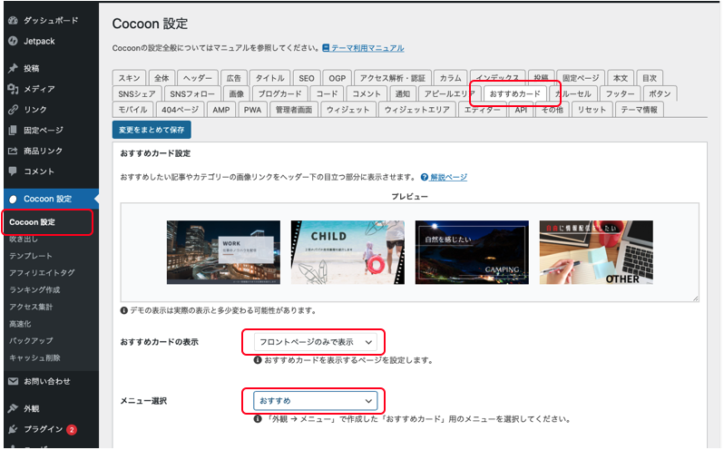
Task: Open the アフィリエイトタグ submenu item
Action: point(42,273)
